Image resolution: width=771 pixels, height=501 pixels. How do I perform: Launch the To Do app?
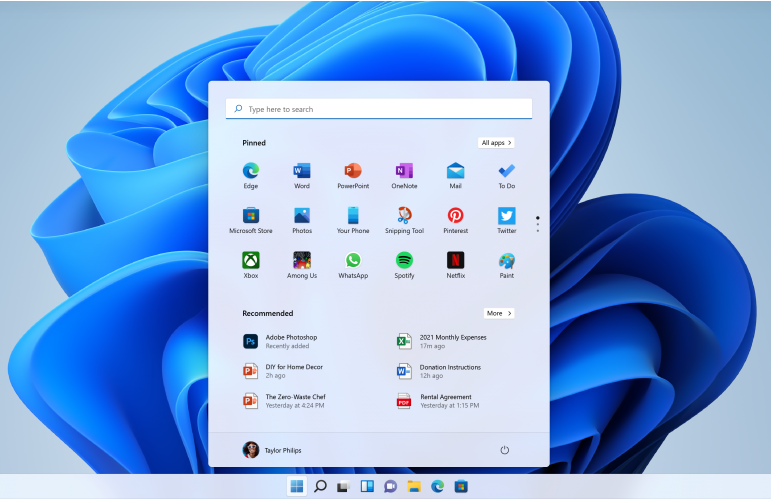[x=506, y=176]
